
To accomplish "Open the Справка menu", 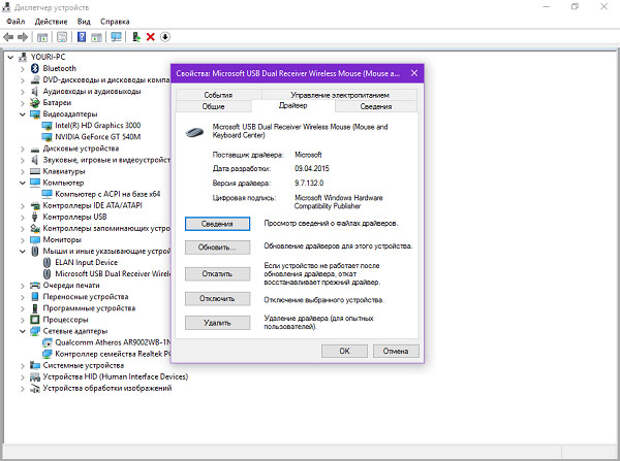I will click(x=115, y=21).
